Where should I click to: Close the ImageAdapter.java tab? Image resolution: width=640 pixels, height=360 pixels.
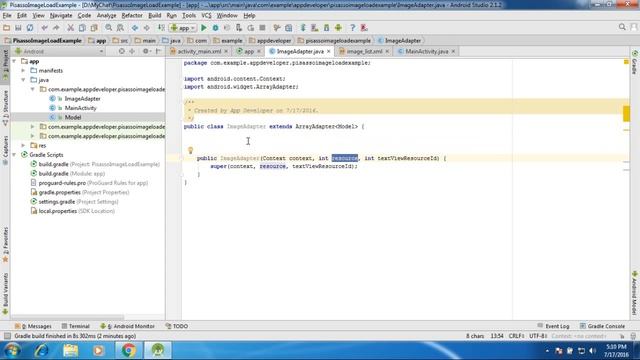click(x=329, y=51)
